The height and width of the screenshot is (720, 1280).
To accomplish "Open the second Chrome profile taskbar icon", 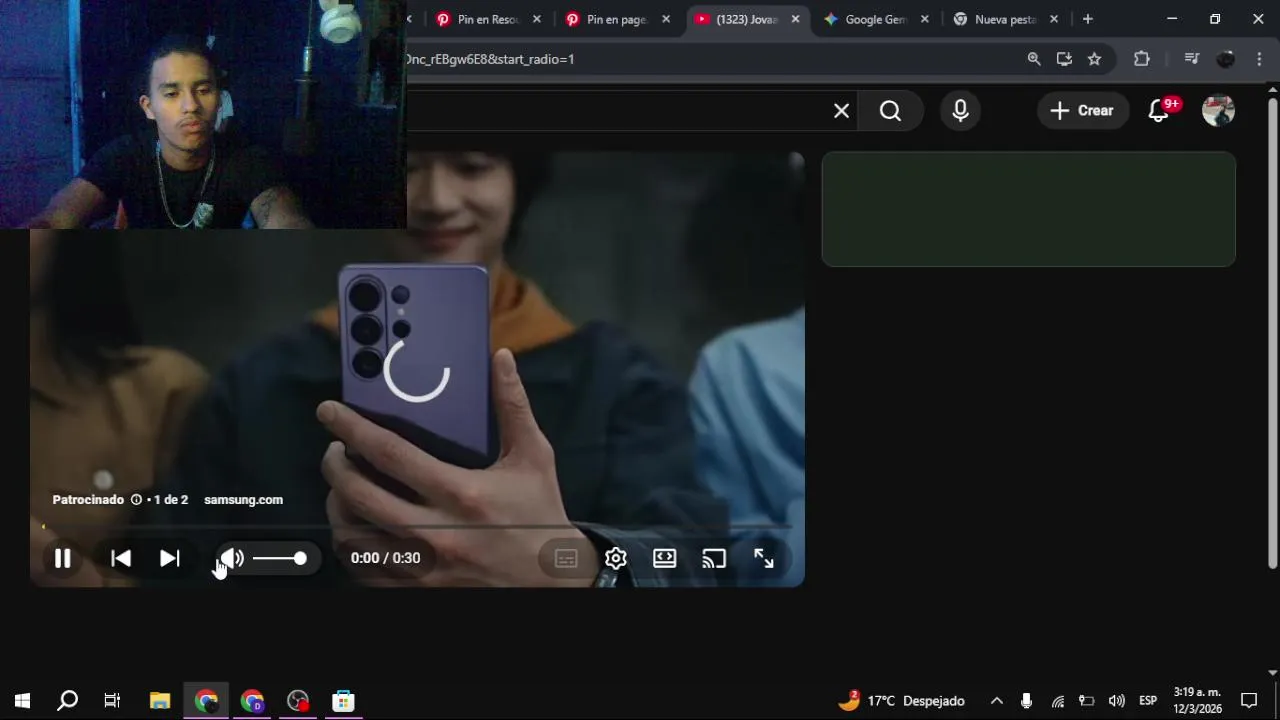I will 252,701.
